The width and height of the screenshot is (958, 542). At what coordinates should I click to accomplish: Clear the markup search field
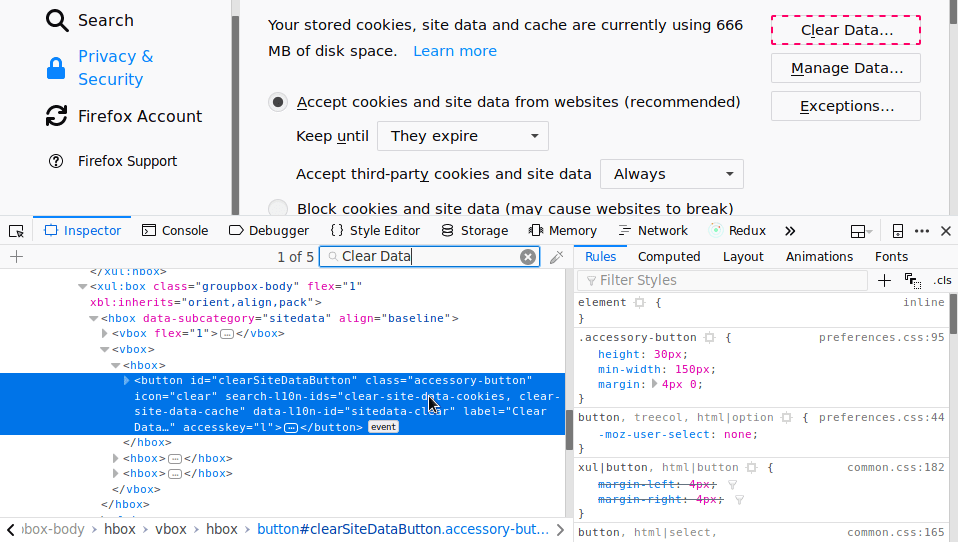pos(528,257)
